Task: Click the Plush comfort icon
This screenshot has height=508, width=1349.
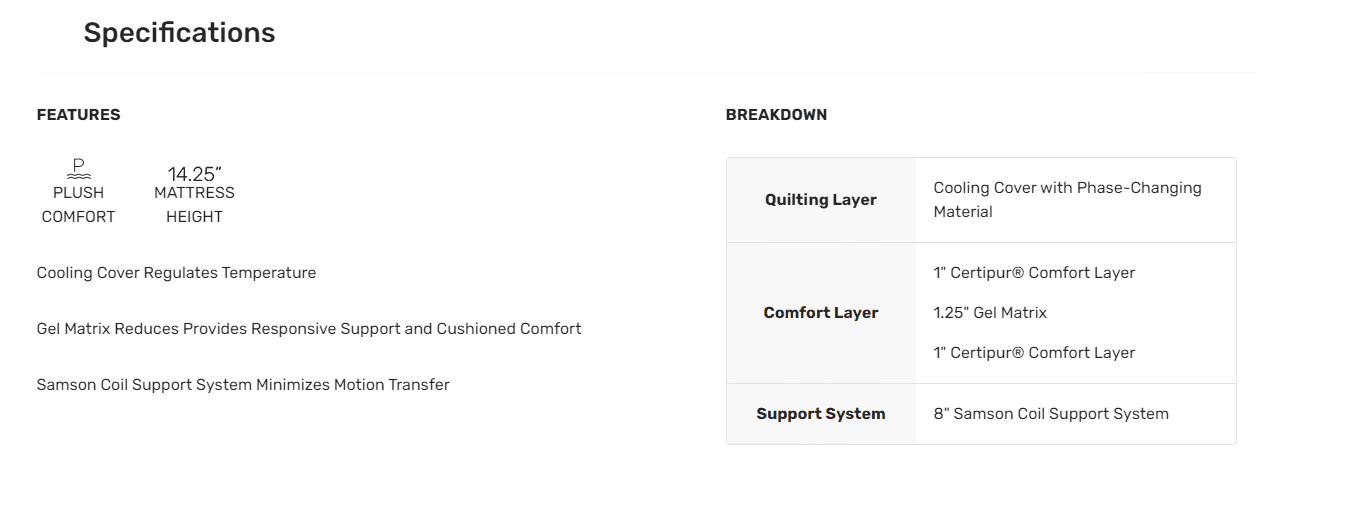Action: coord(78,169)
